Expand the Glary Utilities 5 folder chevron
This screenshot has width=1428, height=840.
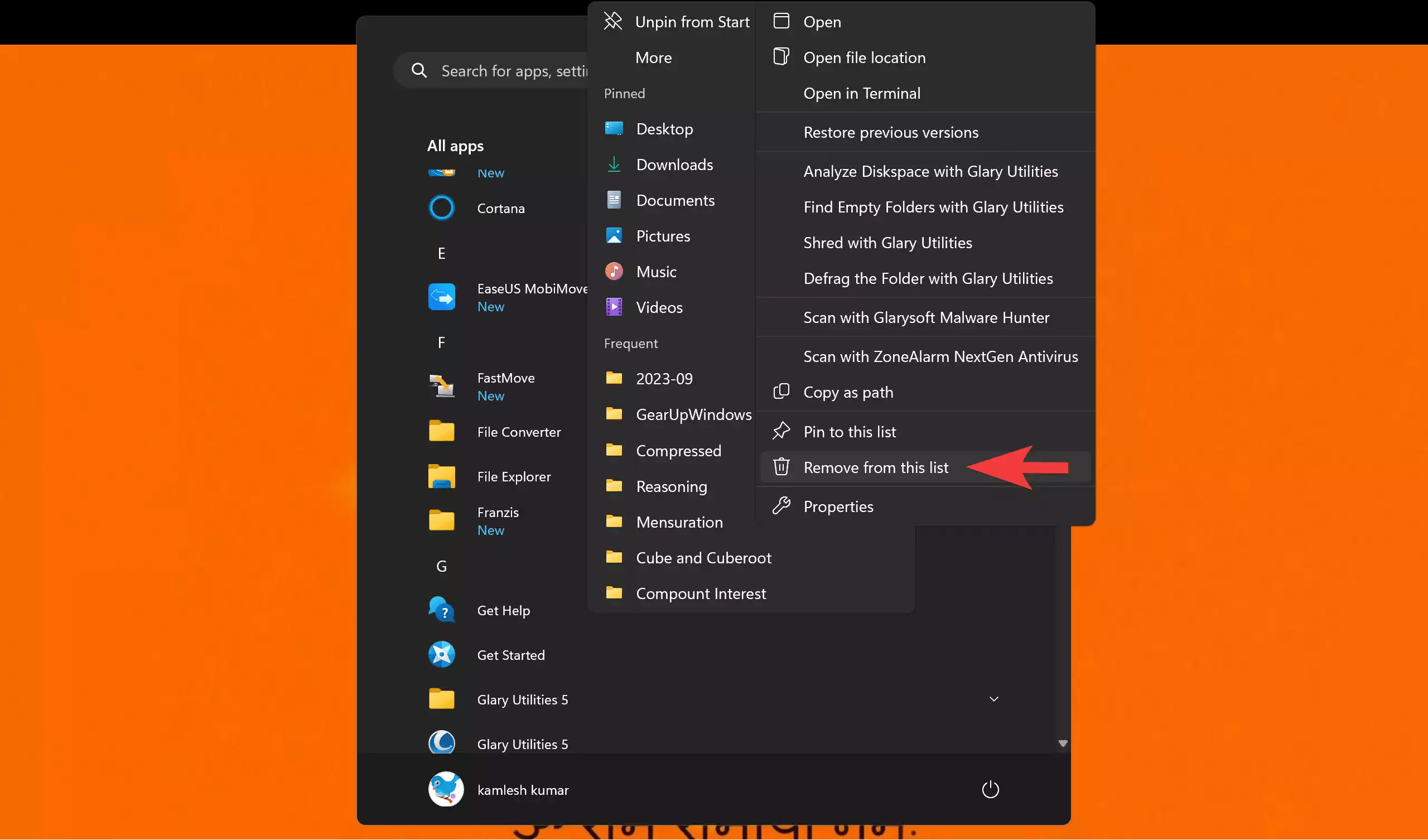[x=993, y=699]
